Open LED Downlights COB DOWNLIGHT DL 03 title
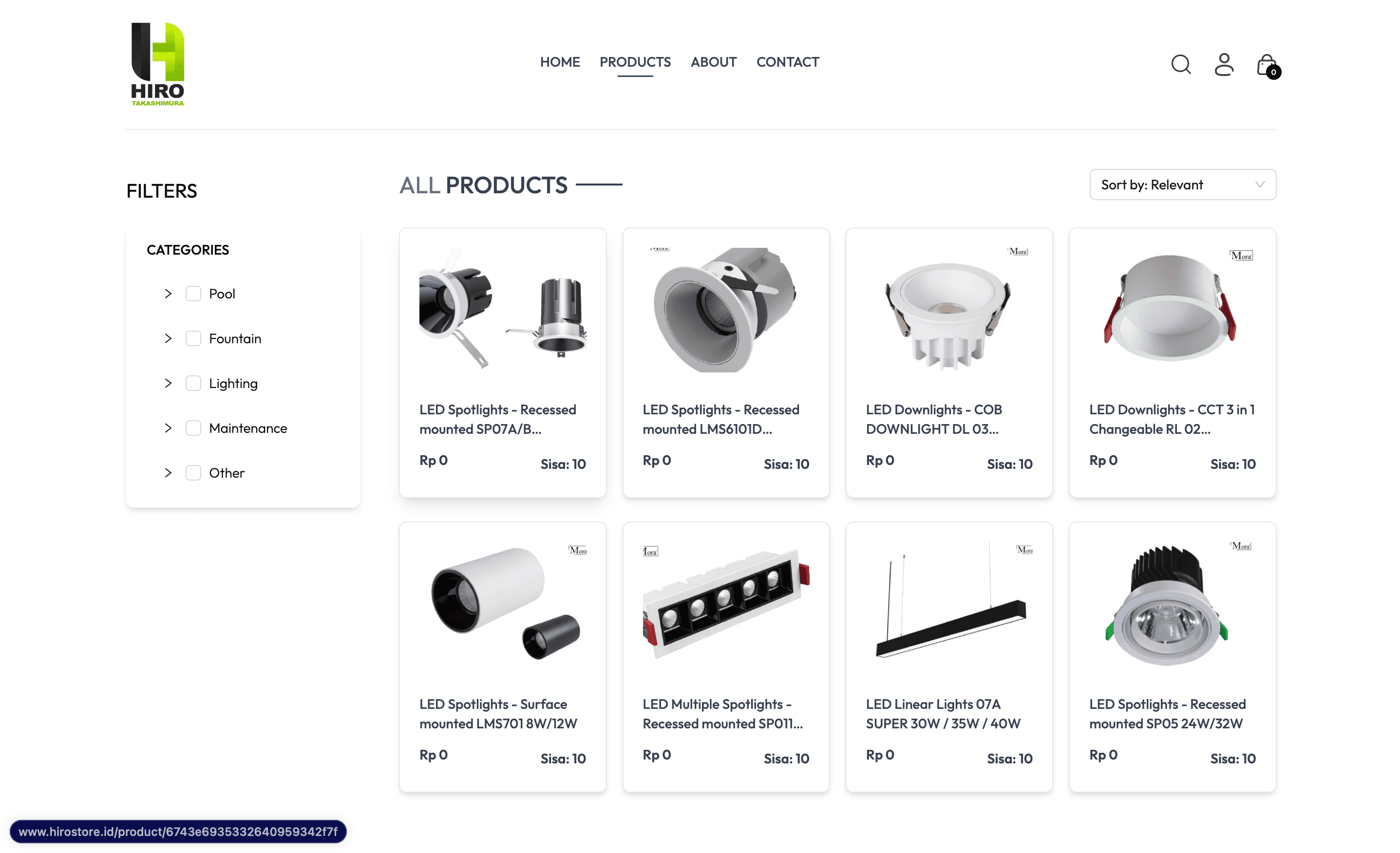The image size is (1400, 853). click(933, 419)
